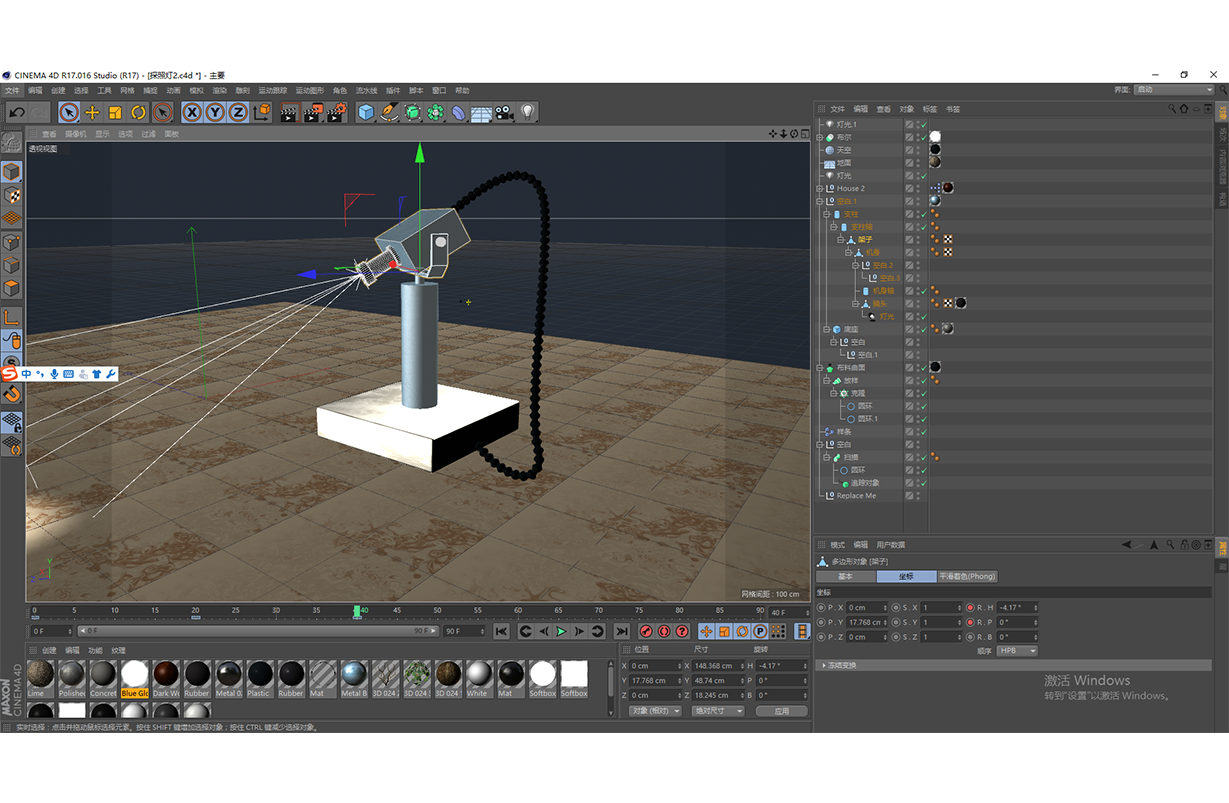The height and width of the screenshot is (803, 1229).
Task: Open the HPB rotation order dropdown
Action: tap(1017, 651)
